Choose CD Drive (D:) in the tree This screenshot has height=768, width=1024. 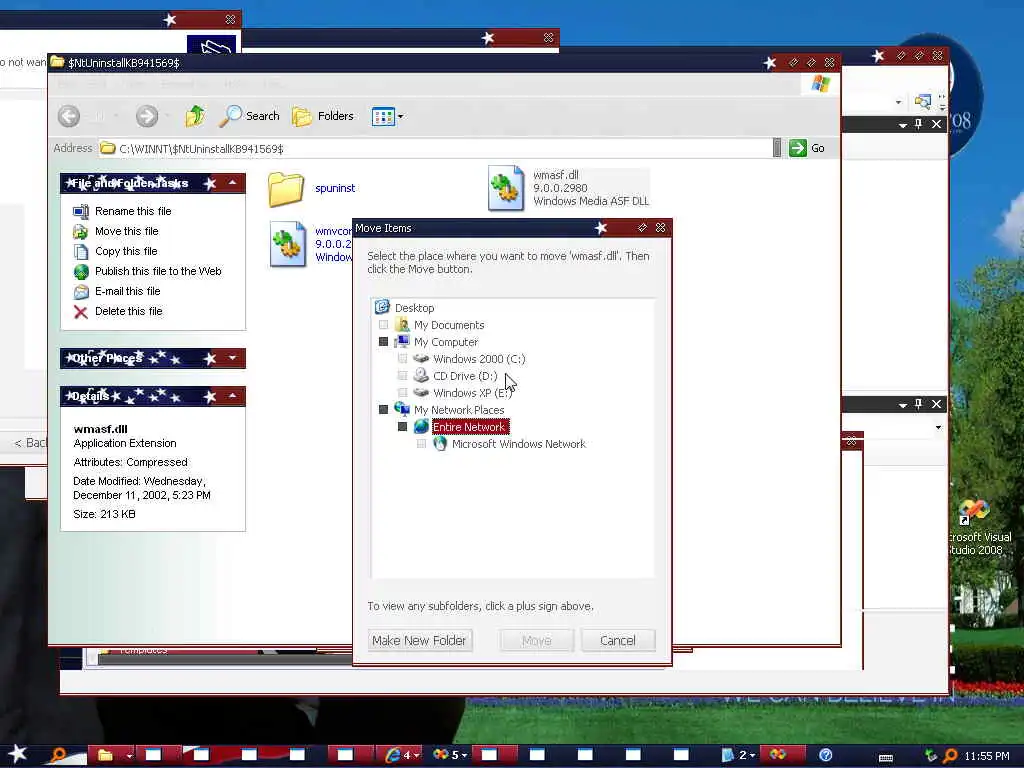click(x=465, y=376)
